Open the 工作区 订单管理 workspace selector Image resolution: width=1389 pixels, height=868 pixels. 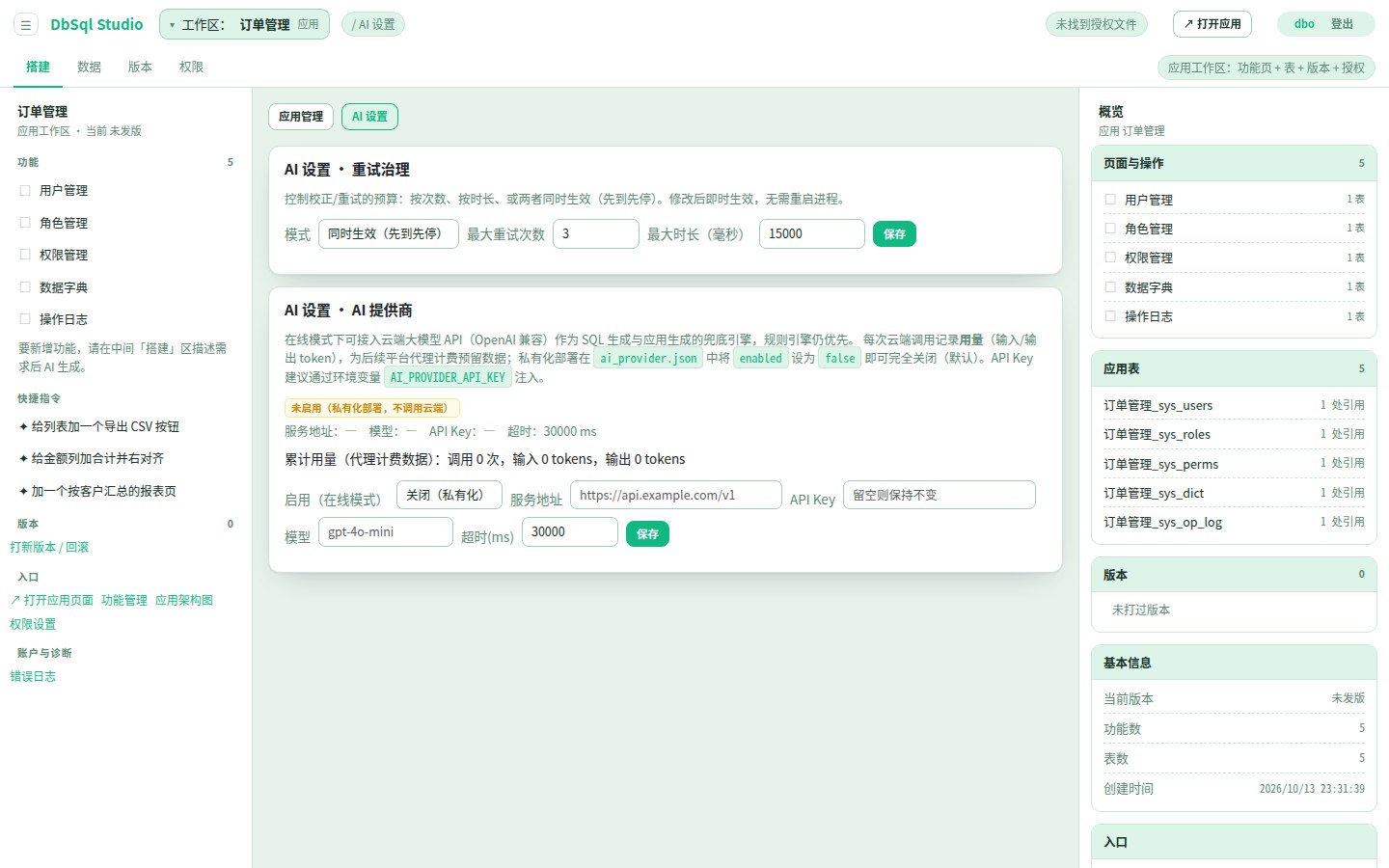click(244, 24)
